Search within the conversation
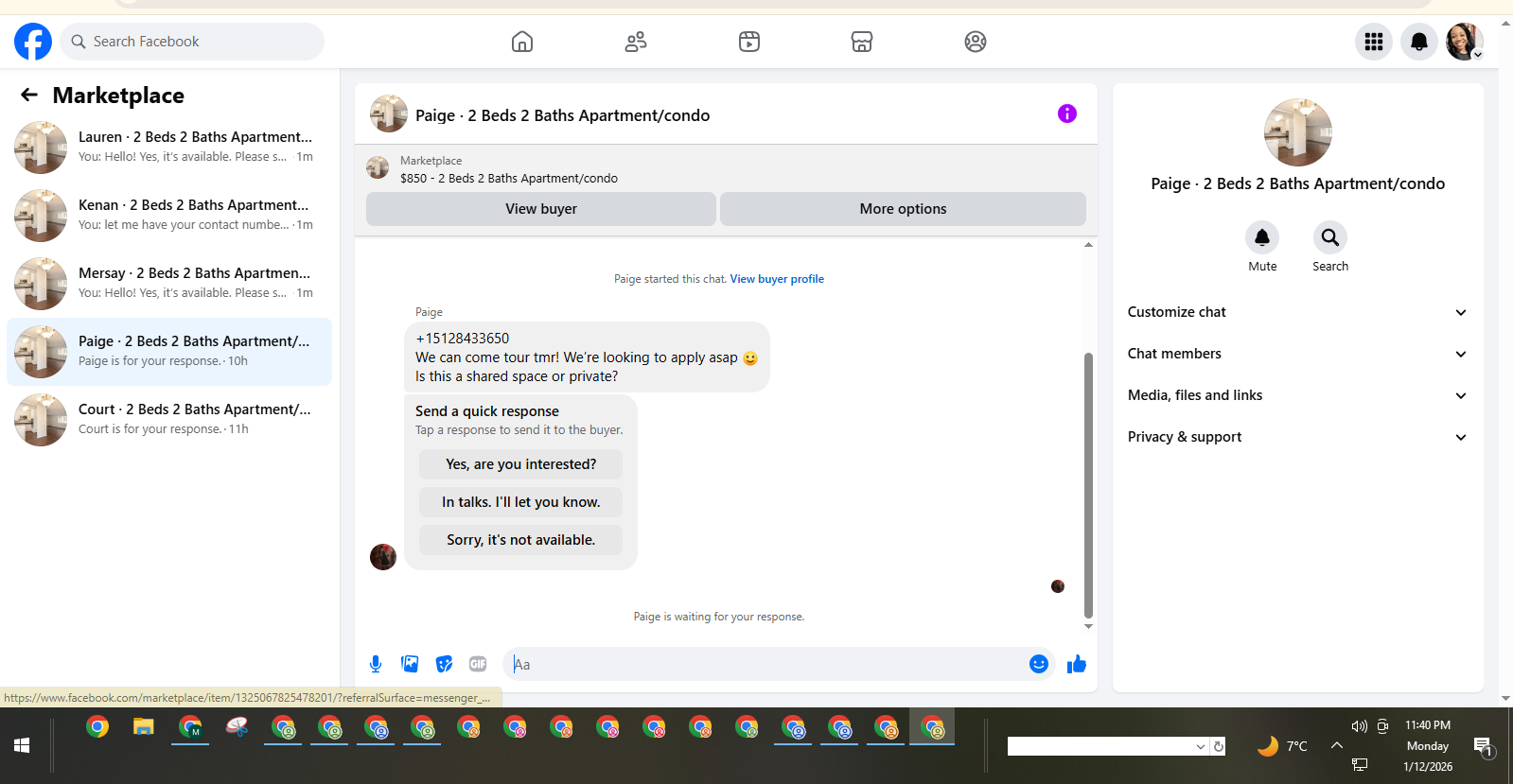Viewport: 1513px width, 784px height. tap(1330, 237)
